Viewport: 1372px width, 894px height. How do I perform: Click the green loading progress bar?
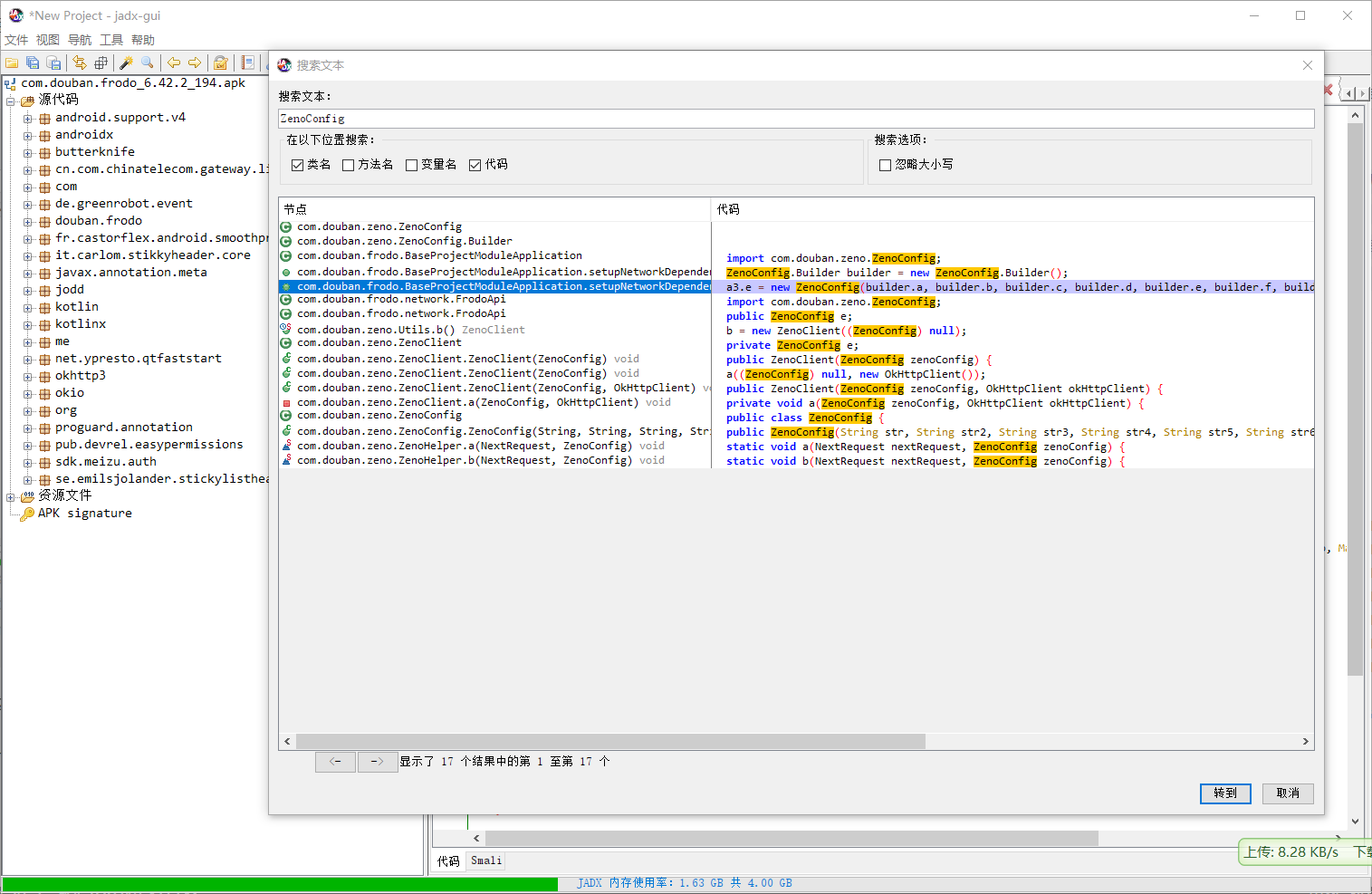click(280, 883)
